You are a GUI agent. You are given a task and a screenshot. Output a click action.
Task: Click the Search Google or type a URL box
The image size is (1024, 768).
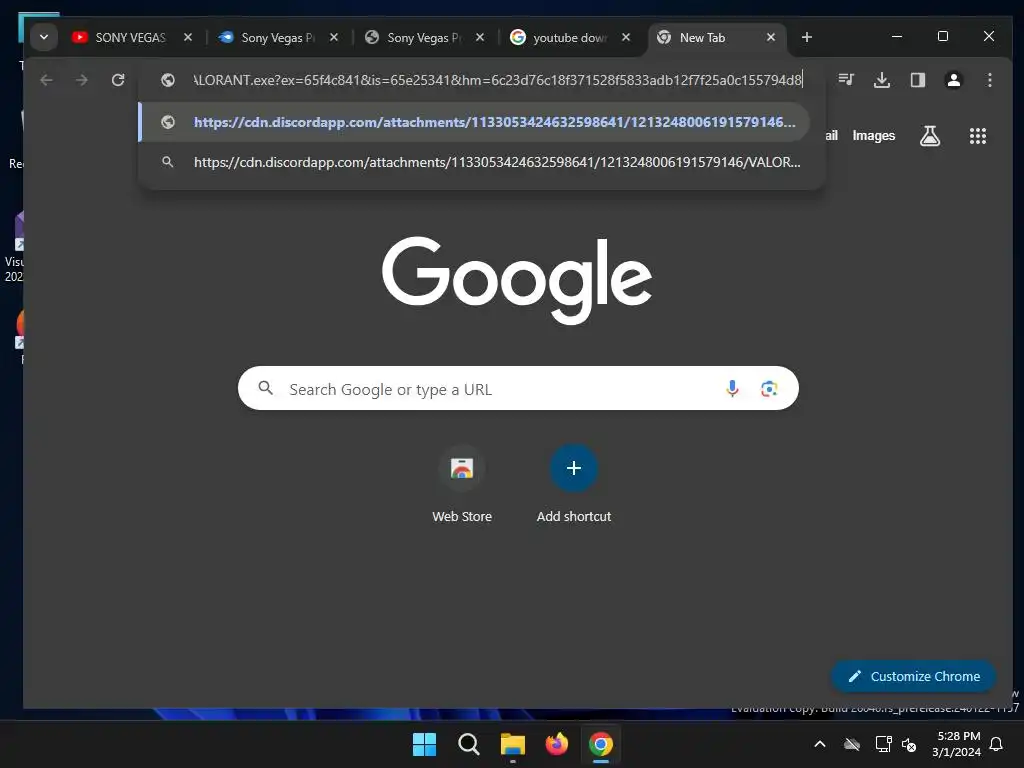point(518,389)
